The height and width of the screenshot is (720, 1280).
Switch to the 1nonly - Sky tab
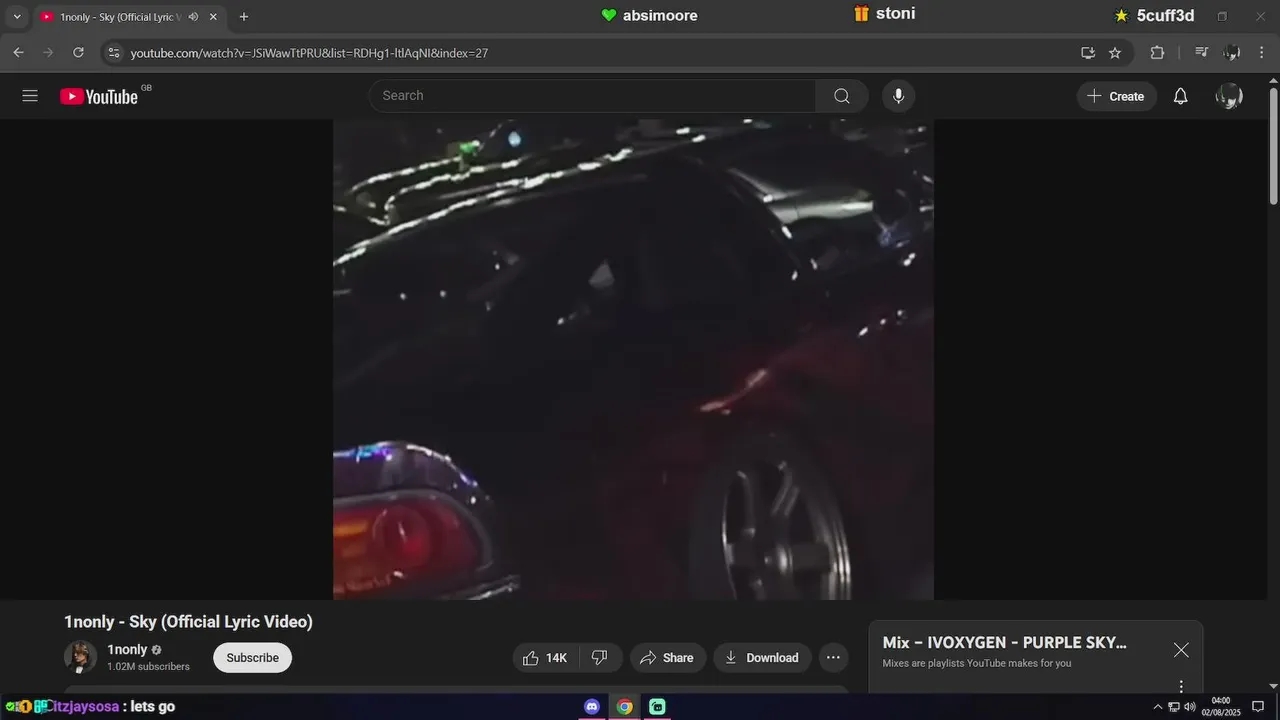tap(119, 17)
